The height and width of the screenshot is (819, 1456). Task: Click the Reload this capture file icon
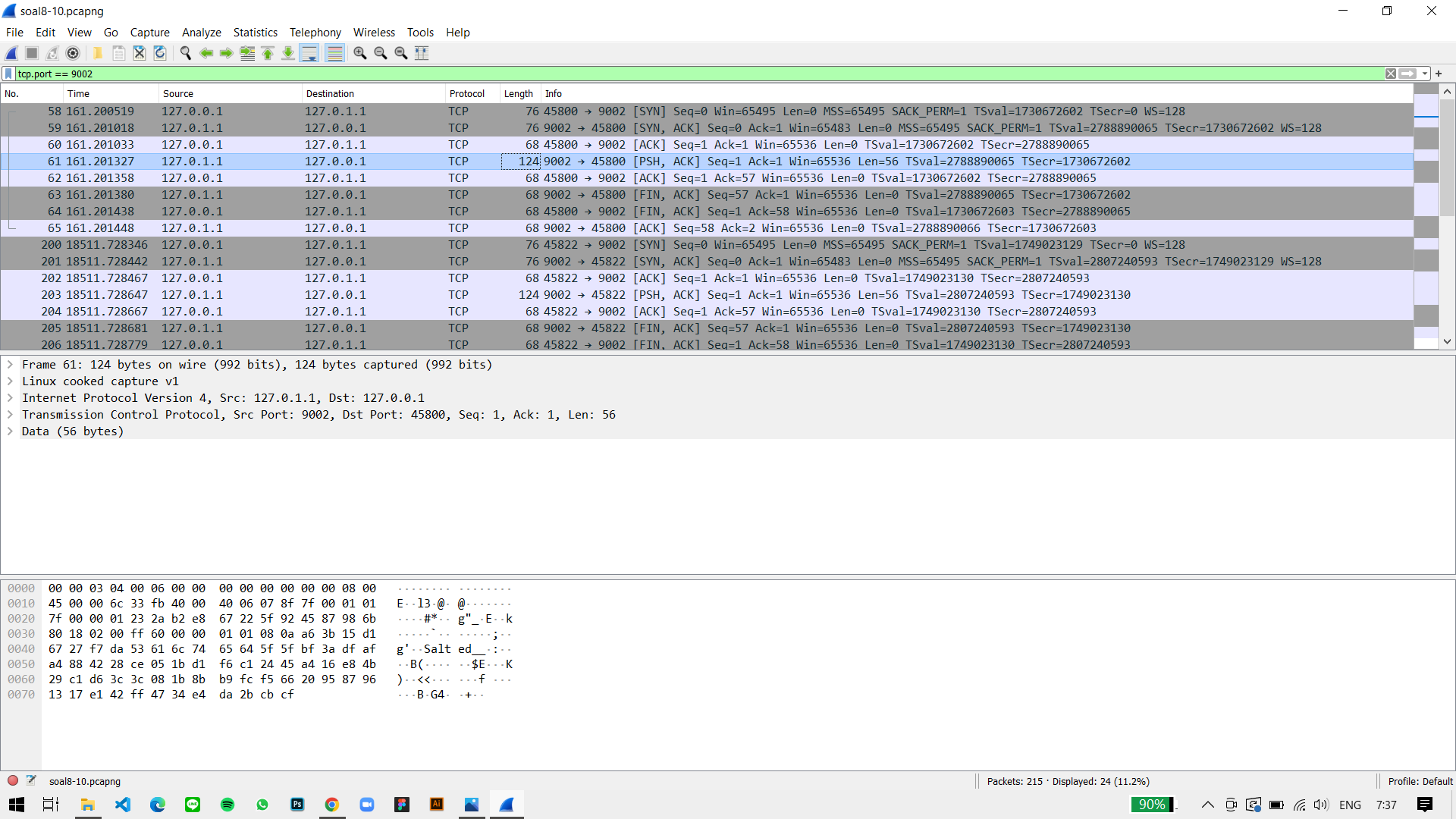coord(160,53)
